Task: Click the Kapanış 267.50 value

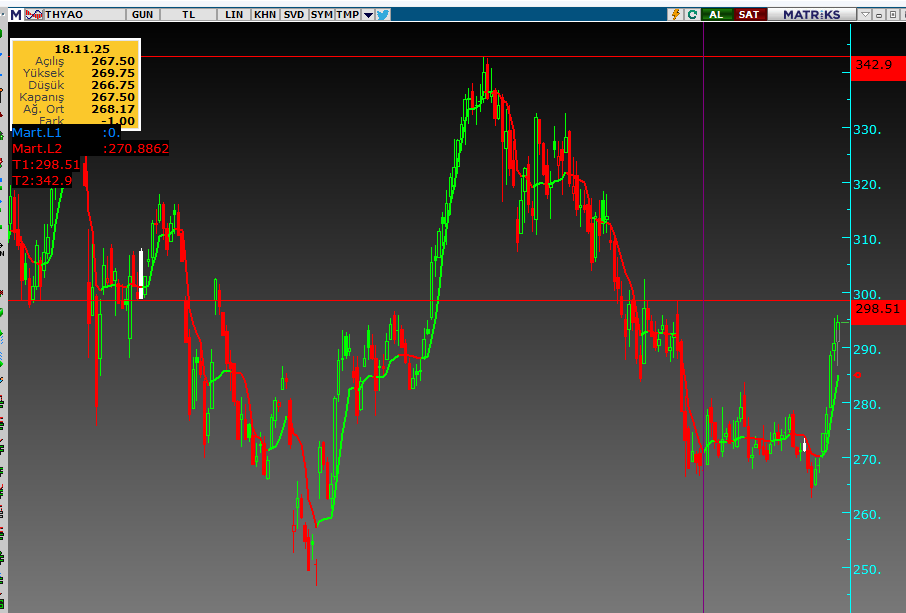Action: click(x=113, y=97)
